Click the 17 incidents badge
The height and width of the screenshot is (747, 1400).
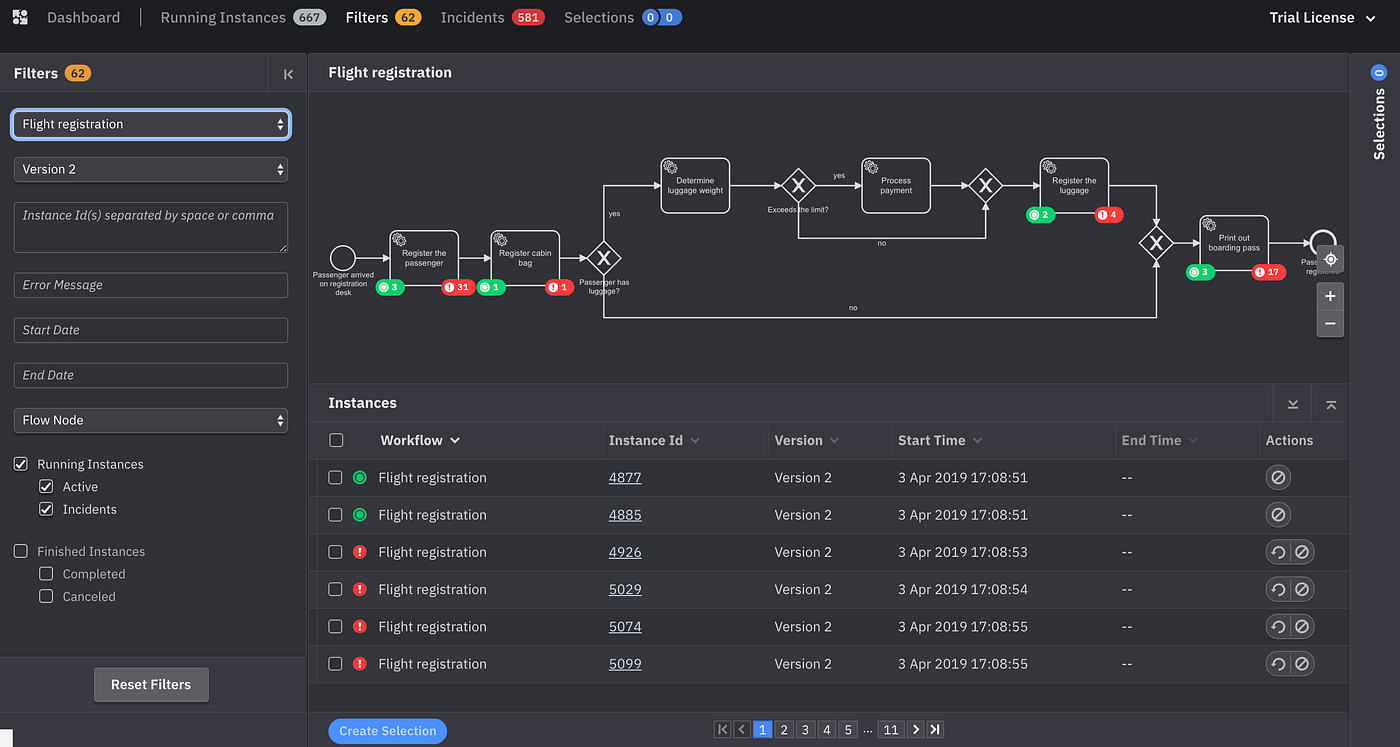click(x=1268, y=272)
